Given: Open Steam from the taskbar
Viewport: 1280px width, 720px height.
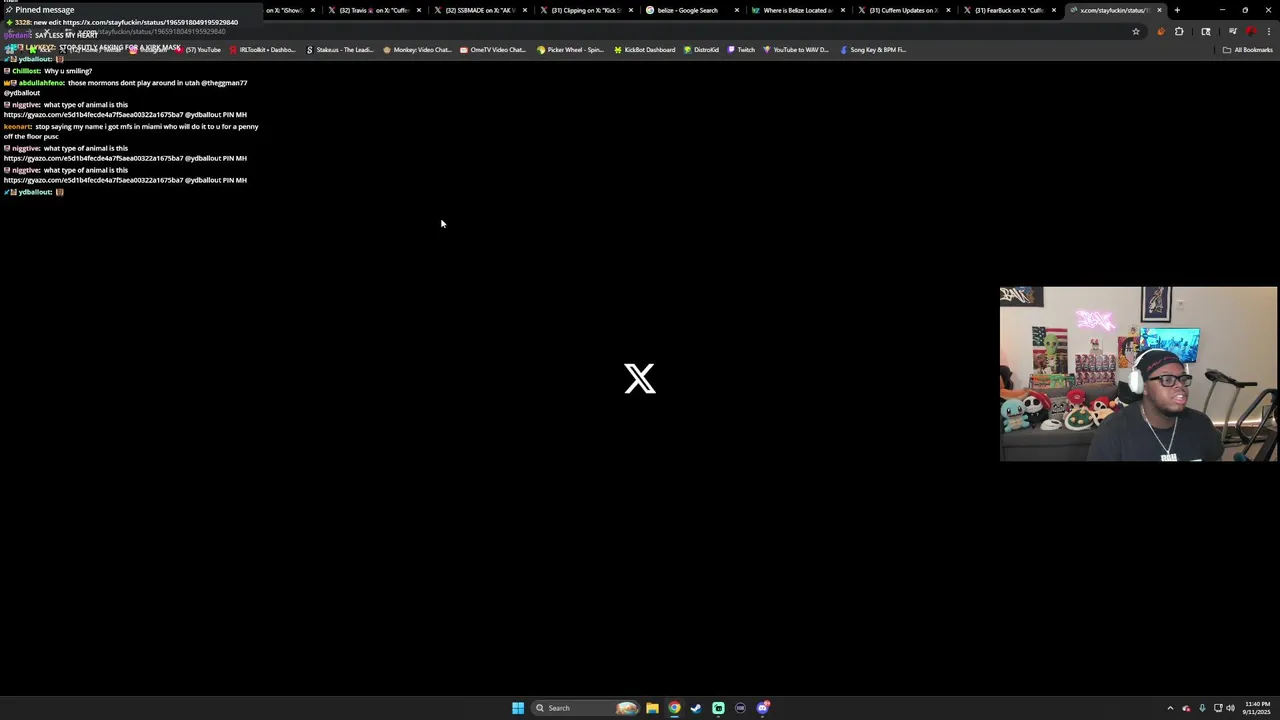Looking at the screenshot, I should [x=696, y=708].
